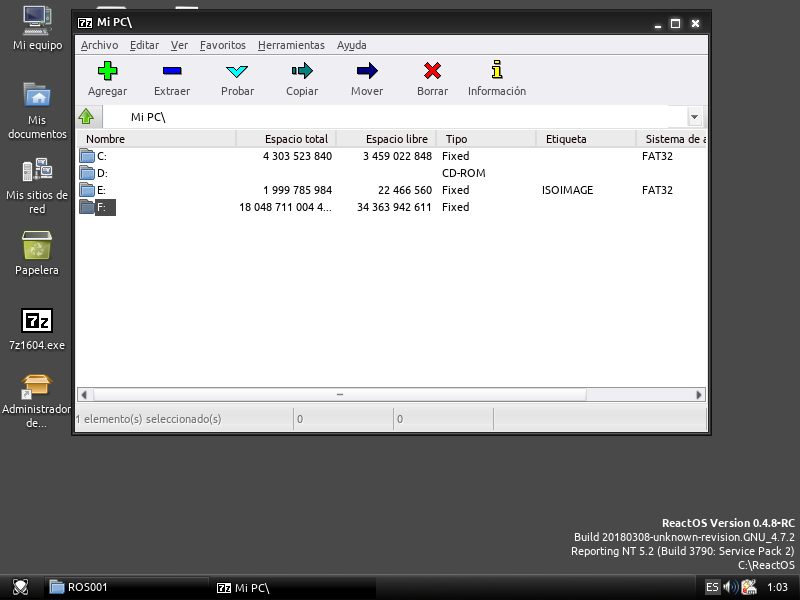Open the Herramientas menu
The width and height of the screenshot is (800, 600).
tap(291, 45)
